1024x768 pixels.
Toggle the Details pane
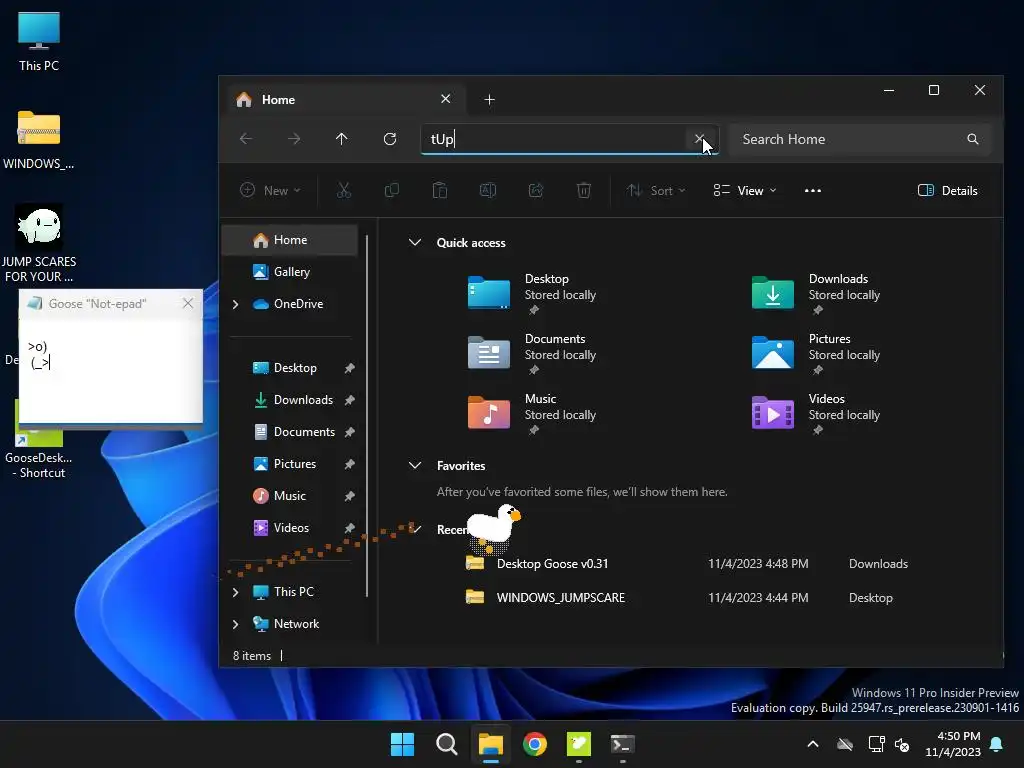click(x=948, y=191)
